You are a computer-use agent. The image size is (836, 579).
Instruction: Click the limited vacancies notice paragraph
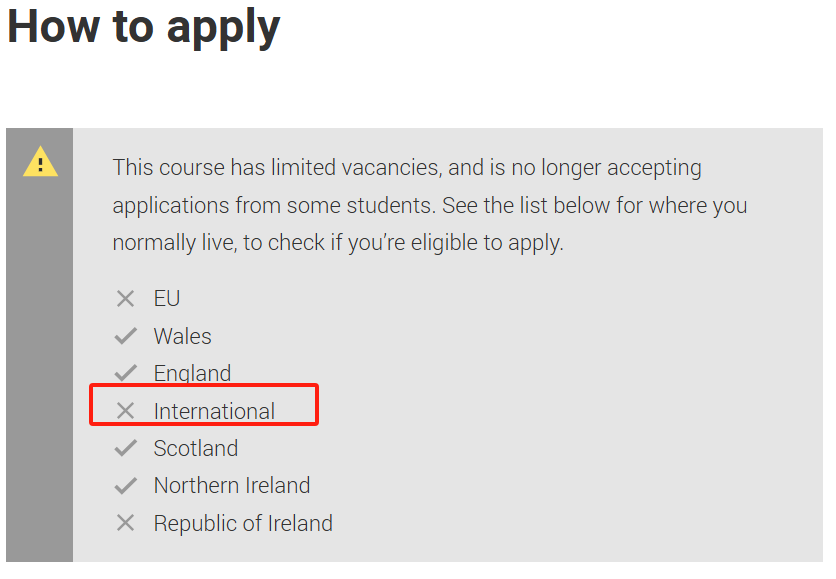pos(430,205)
